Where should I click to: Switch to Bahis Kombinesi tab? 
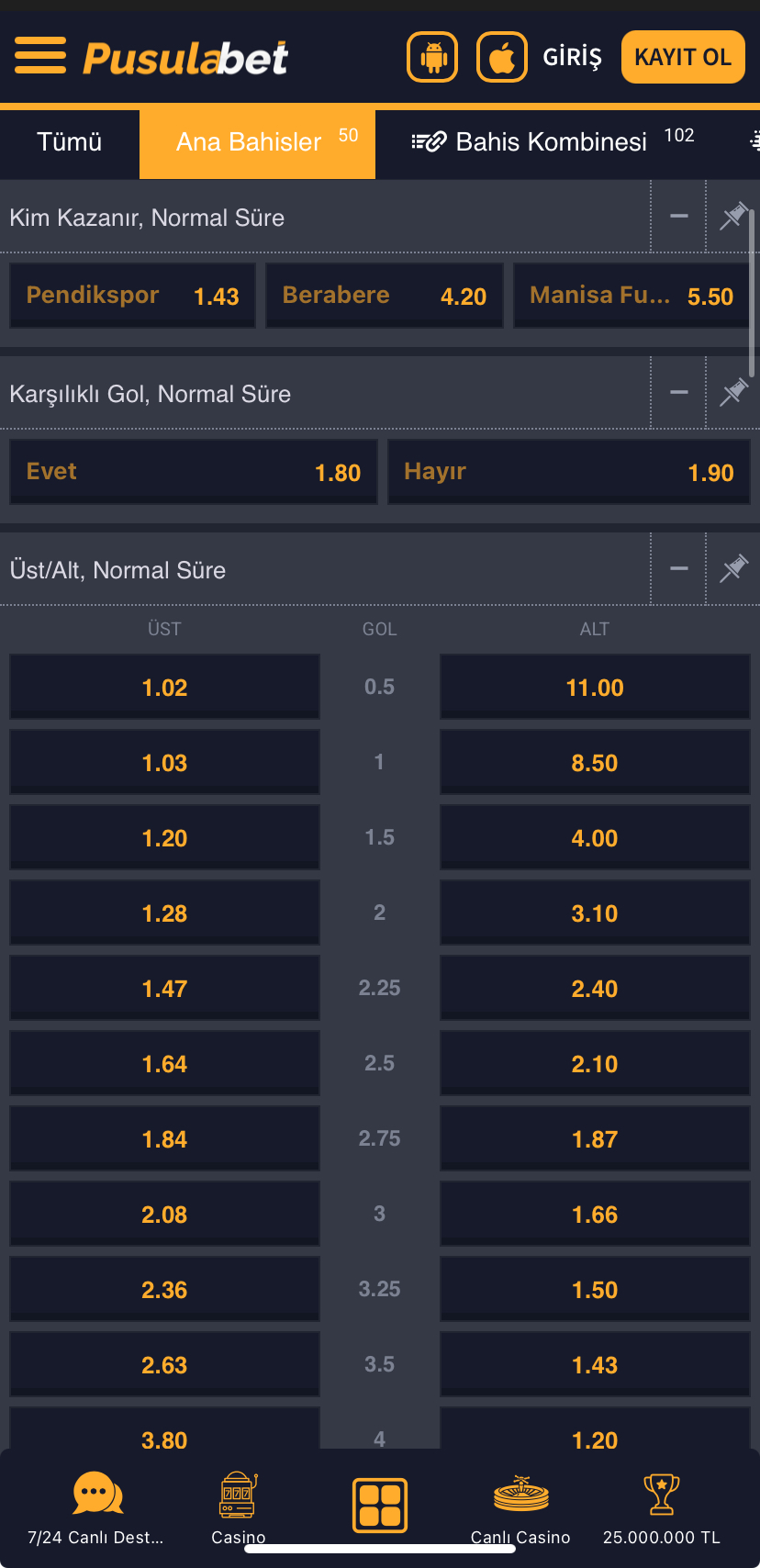pyautogui.click(x=551, y=142)
